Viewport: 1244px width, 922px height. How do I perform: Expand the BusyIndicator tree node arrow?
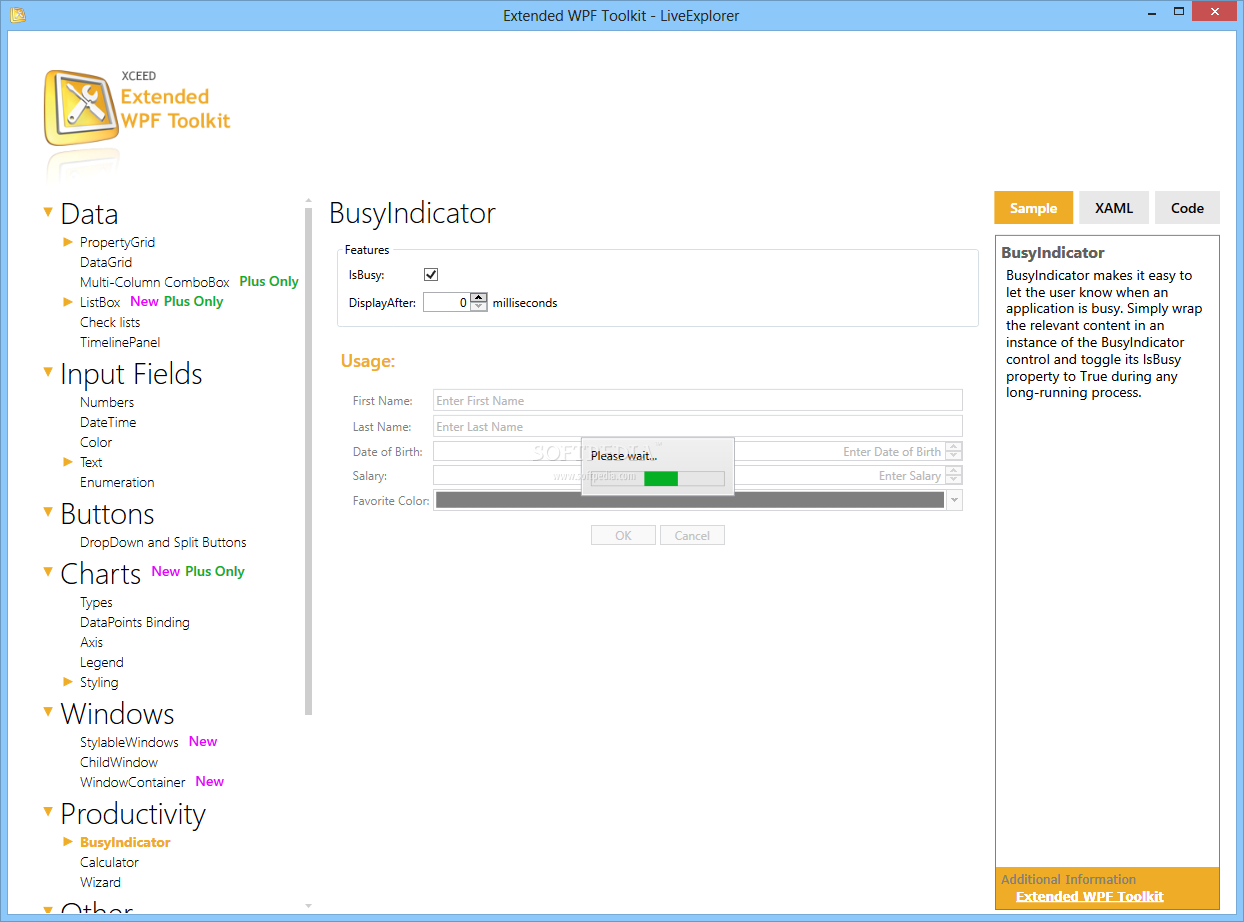coord(68,841)
